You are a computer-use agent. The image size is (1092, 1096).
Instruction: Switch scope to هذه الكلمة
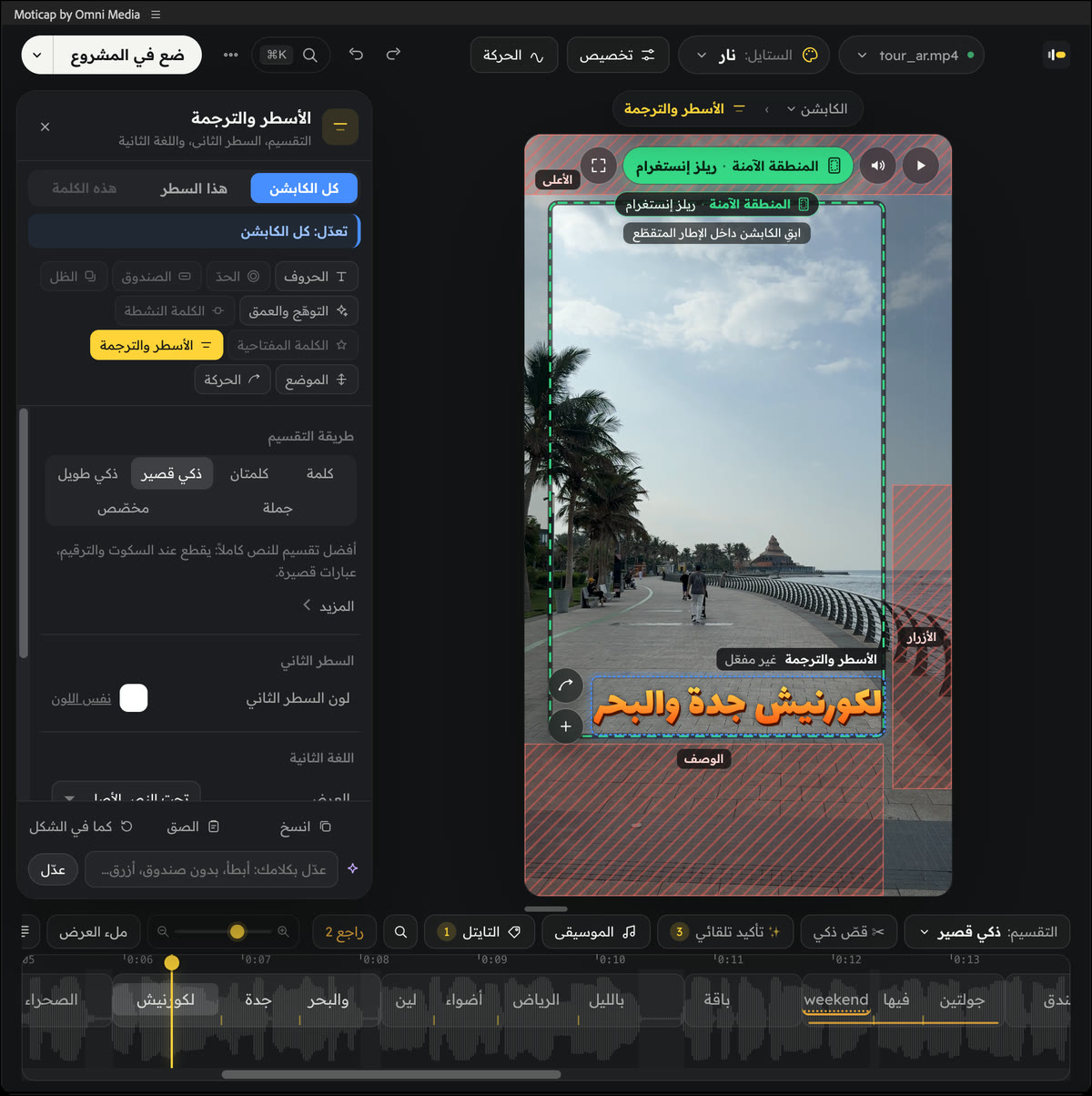(x=84, y=188)
